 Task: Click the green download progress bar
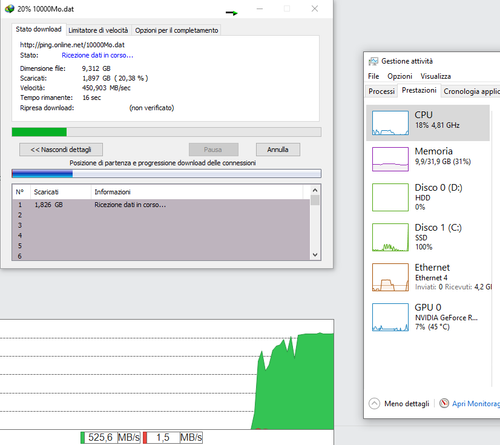coord(166,132)
